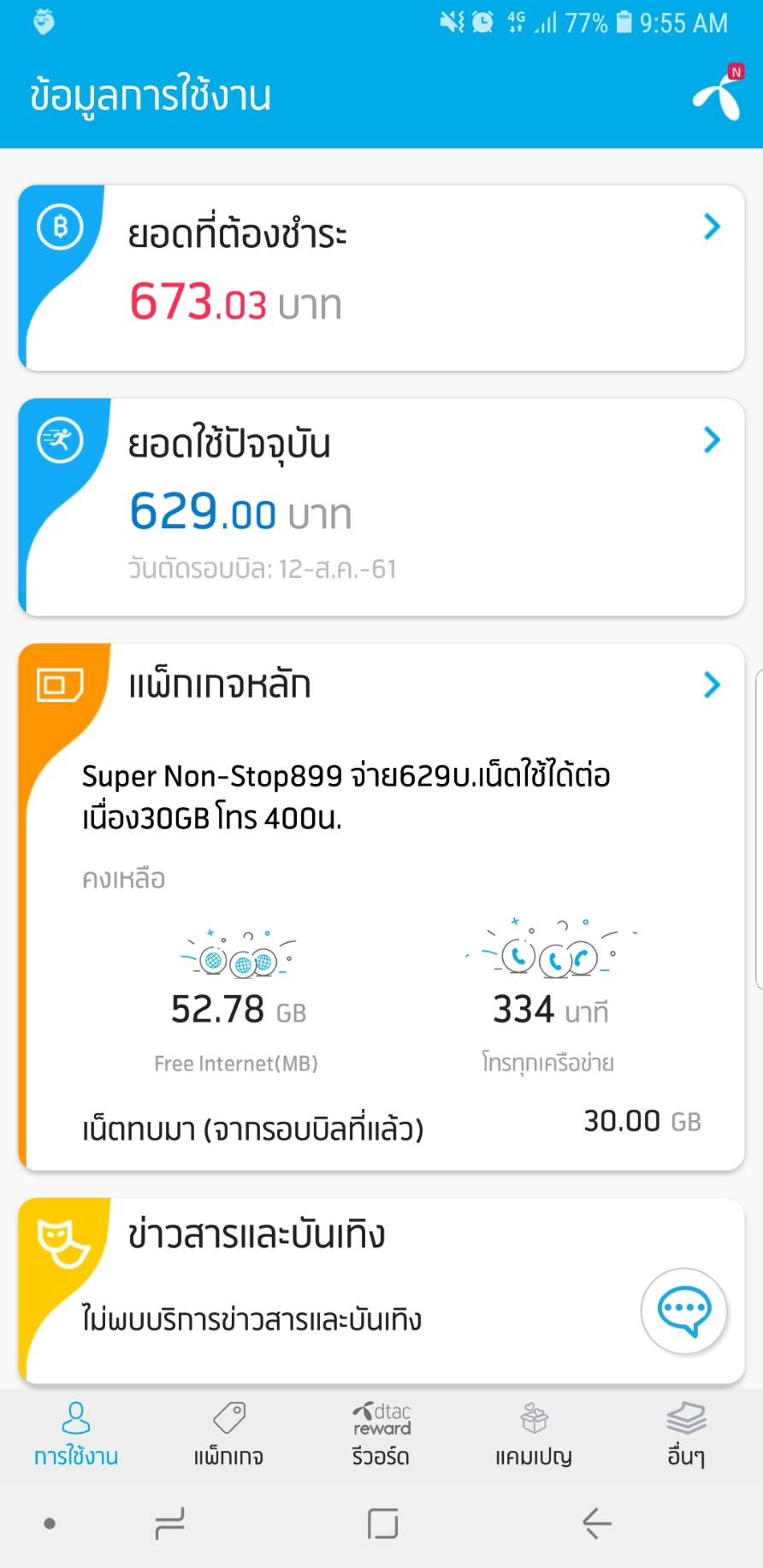Screen dimensions: 763x1568
Task: Tap the orange main package icon
Action: tap(60, 685)
